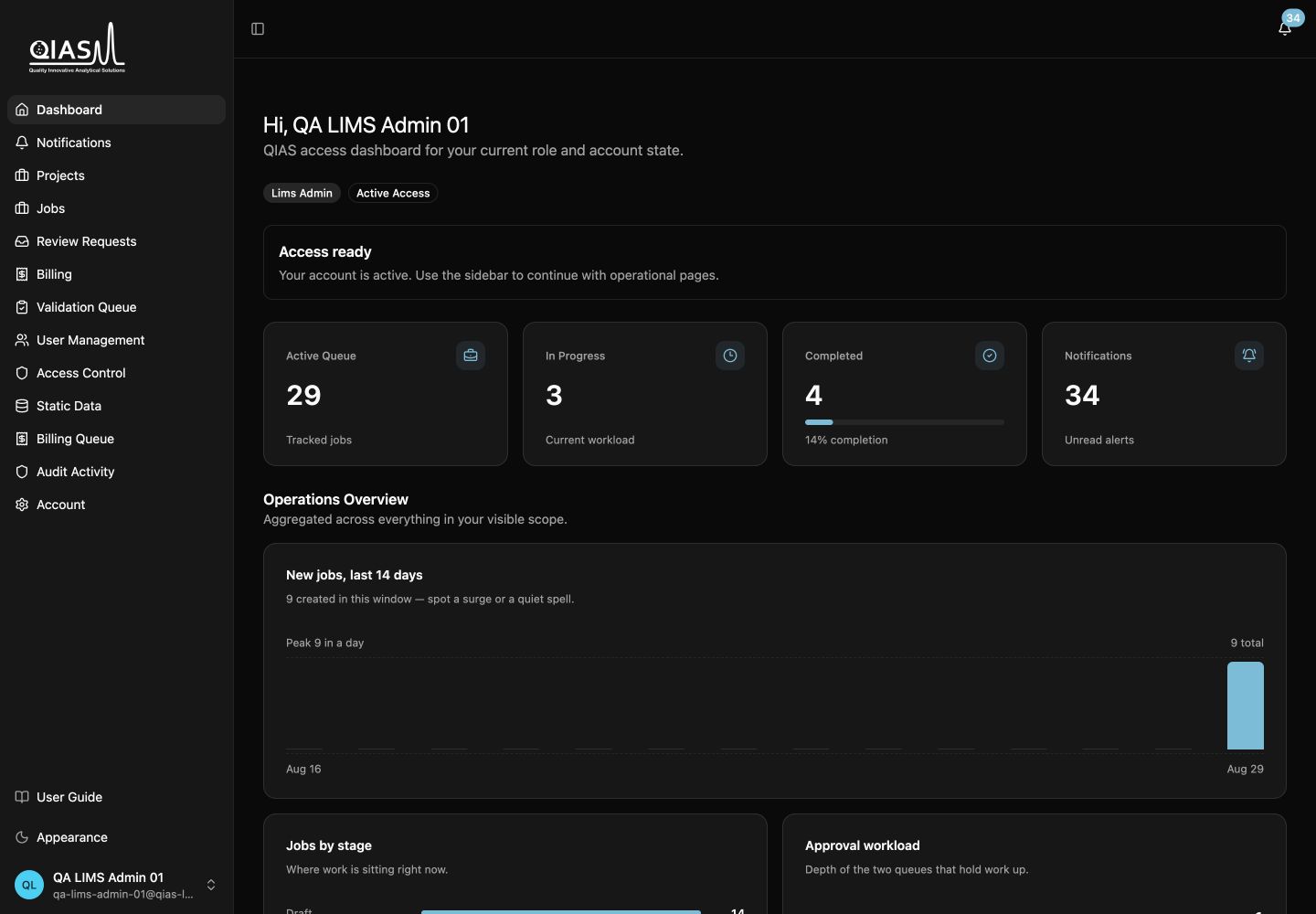Click the QL user avatar
This screenshot has width=1316, height=914.
click(x=29, y=885)
